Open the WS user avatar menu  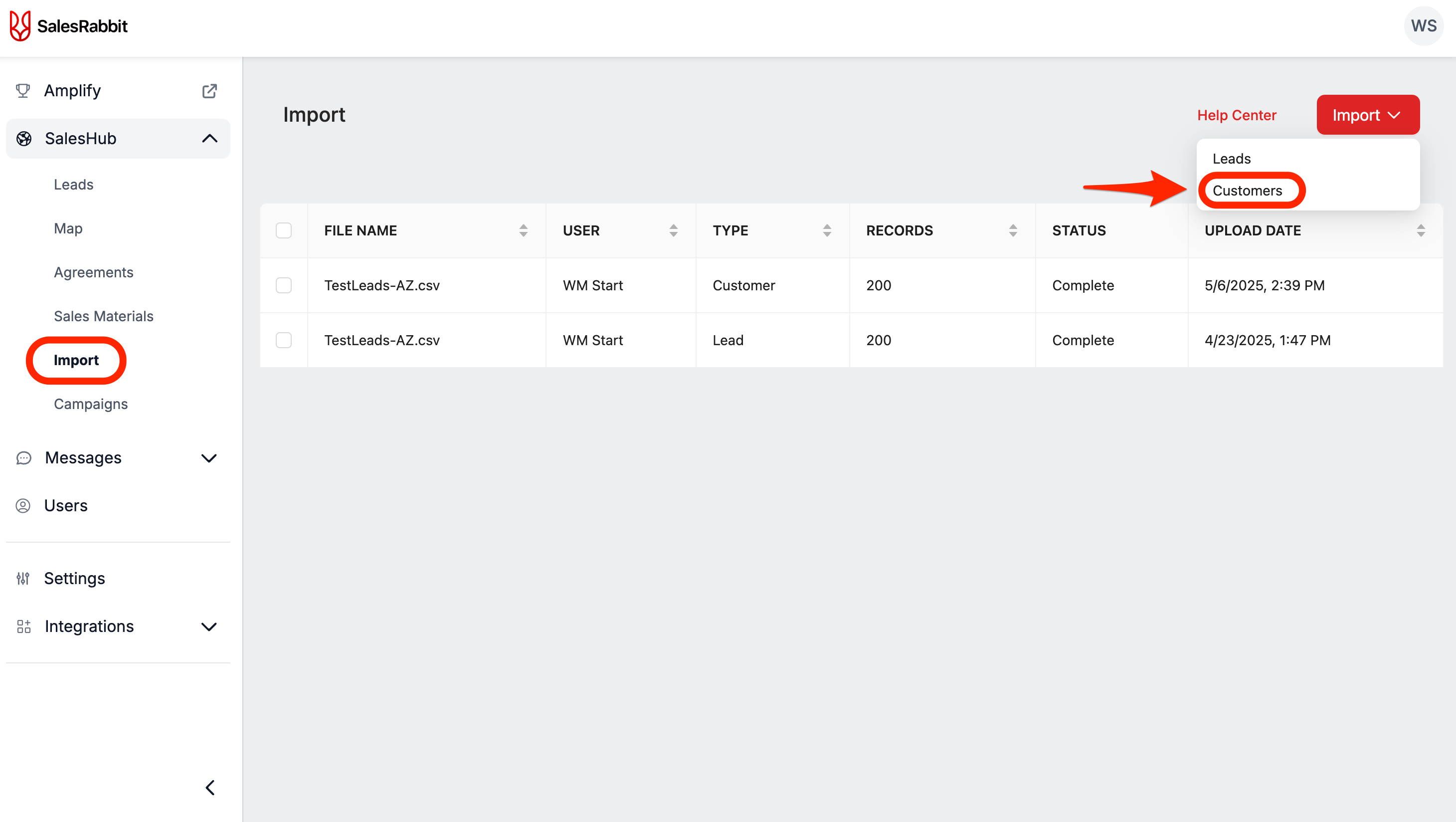pyautogui.click(x=1423, y=26)
